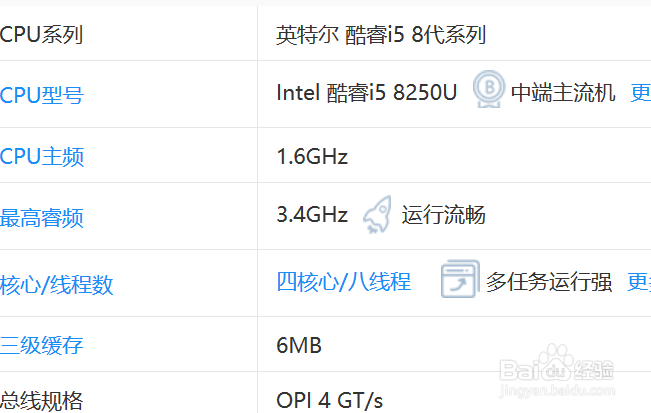Open the 核心/线程数 label link
Image resolution: width=651 pixels, height=413 pixels.
coord(57,285)
